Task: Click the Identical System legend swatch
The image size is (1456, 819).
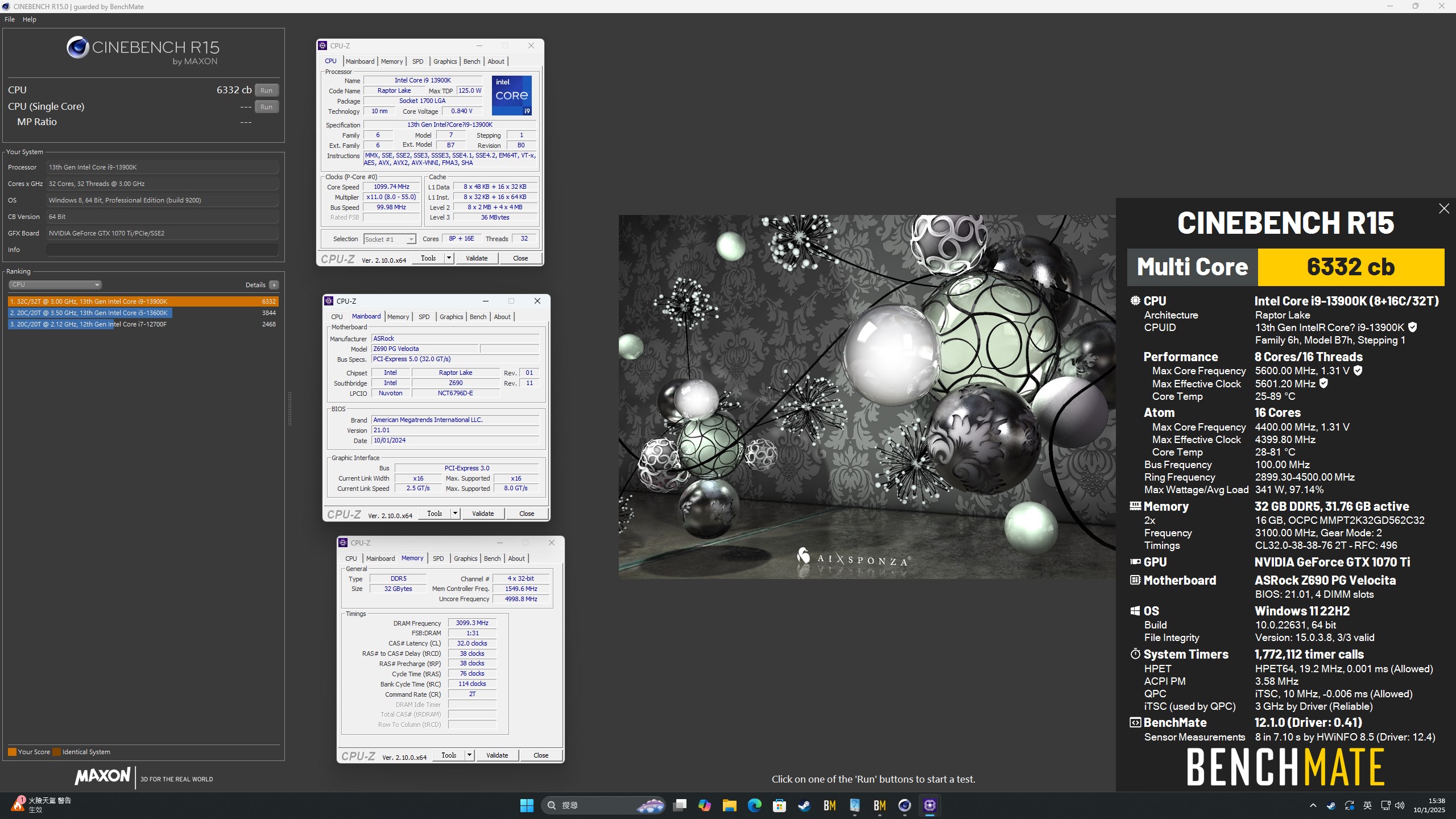Action: point(56,752)
